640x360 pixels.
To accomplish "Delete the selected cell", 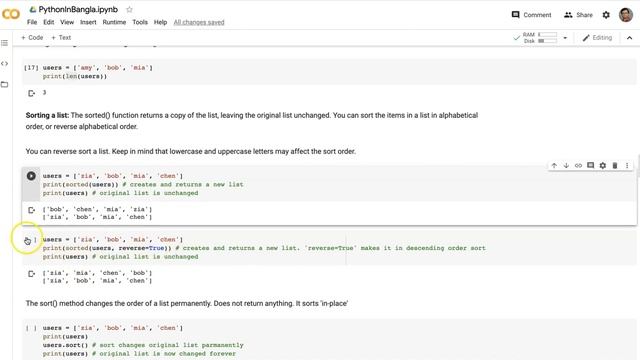I will 615,165.
